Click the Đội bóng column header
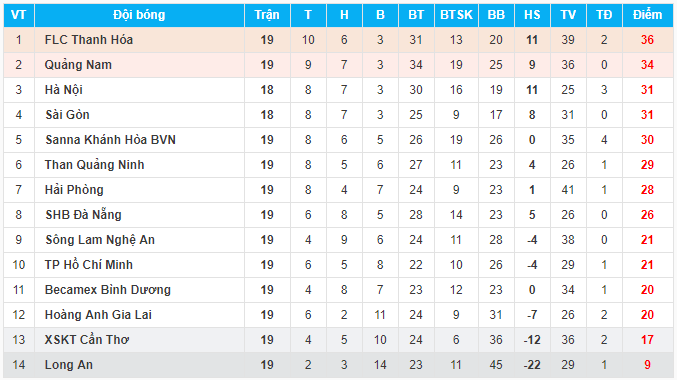The height and width of the screenshot is (380, 677). [x=139, y=15]
